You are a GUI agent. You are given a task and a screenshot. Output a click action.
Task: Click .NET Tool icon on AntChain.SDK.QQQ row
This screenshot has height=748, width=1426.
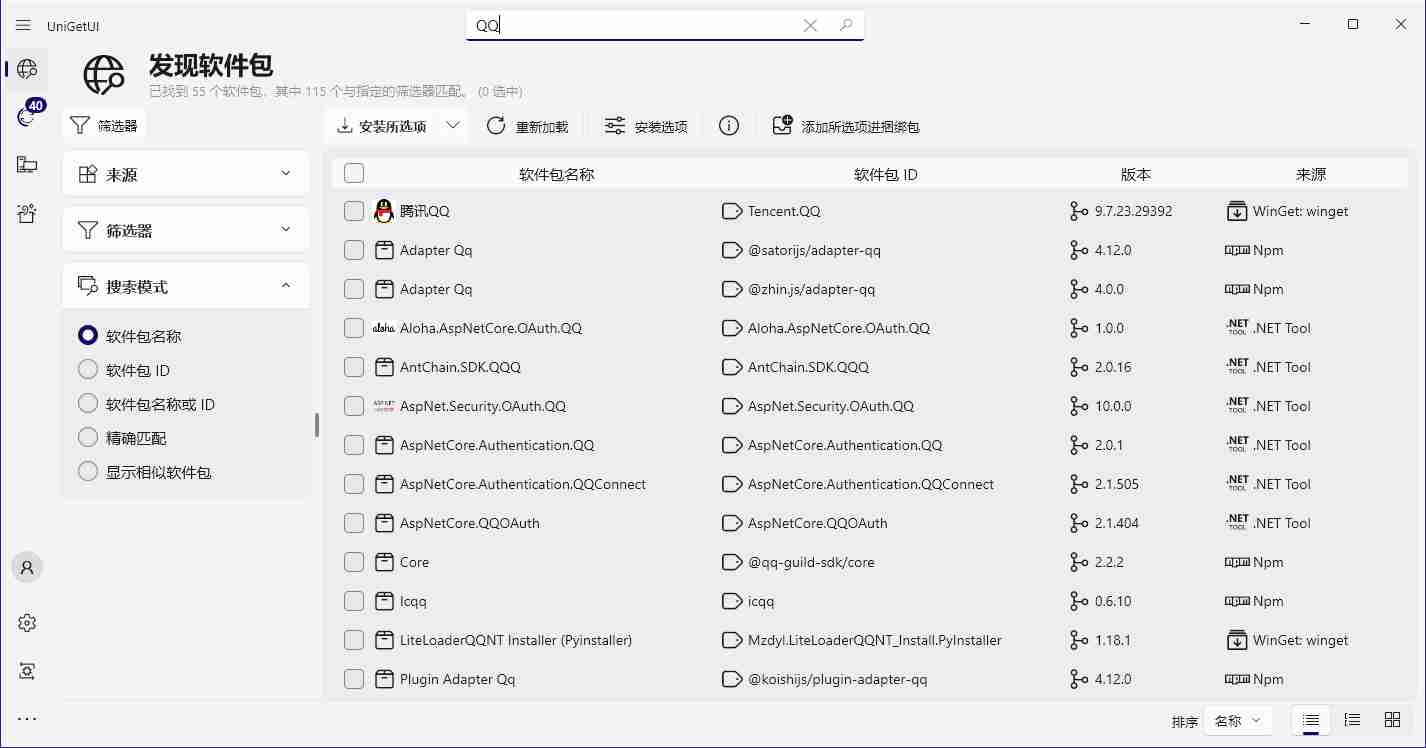pos(1237,367)
